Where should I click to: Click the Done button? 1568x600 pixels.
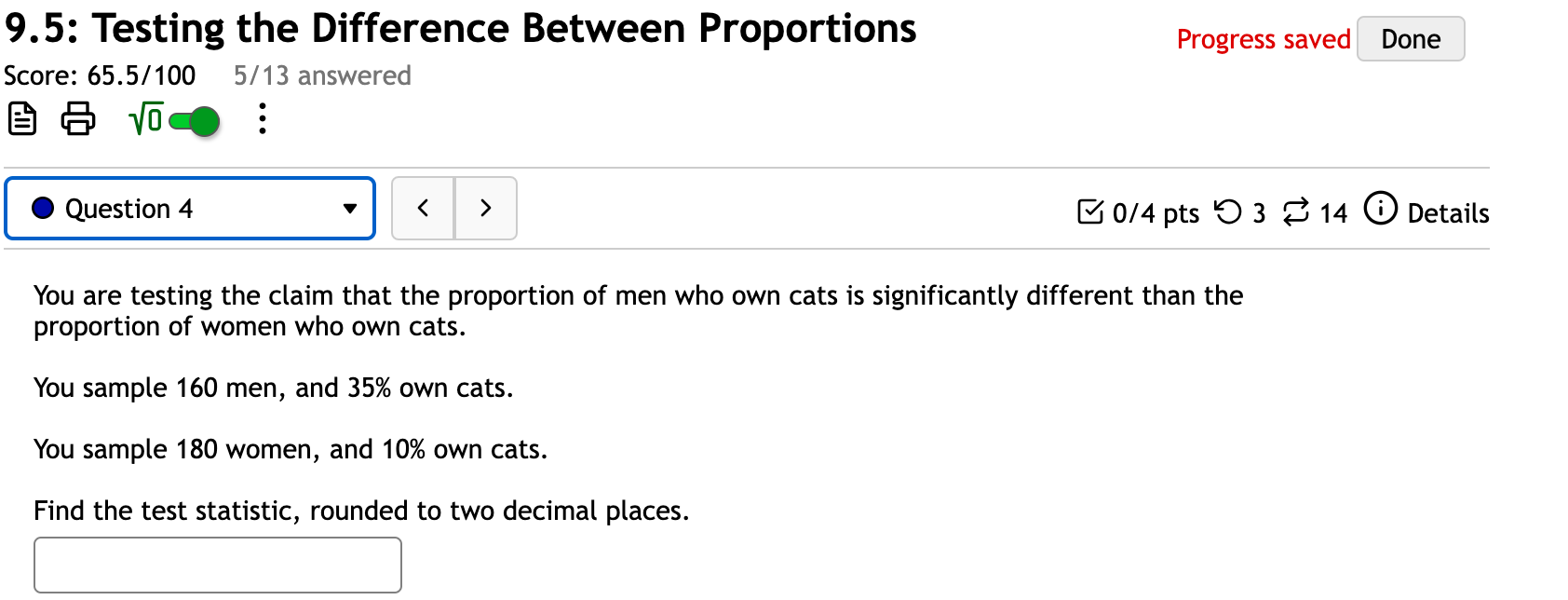1411,39
